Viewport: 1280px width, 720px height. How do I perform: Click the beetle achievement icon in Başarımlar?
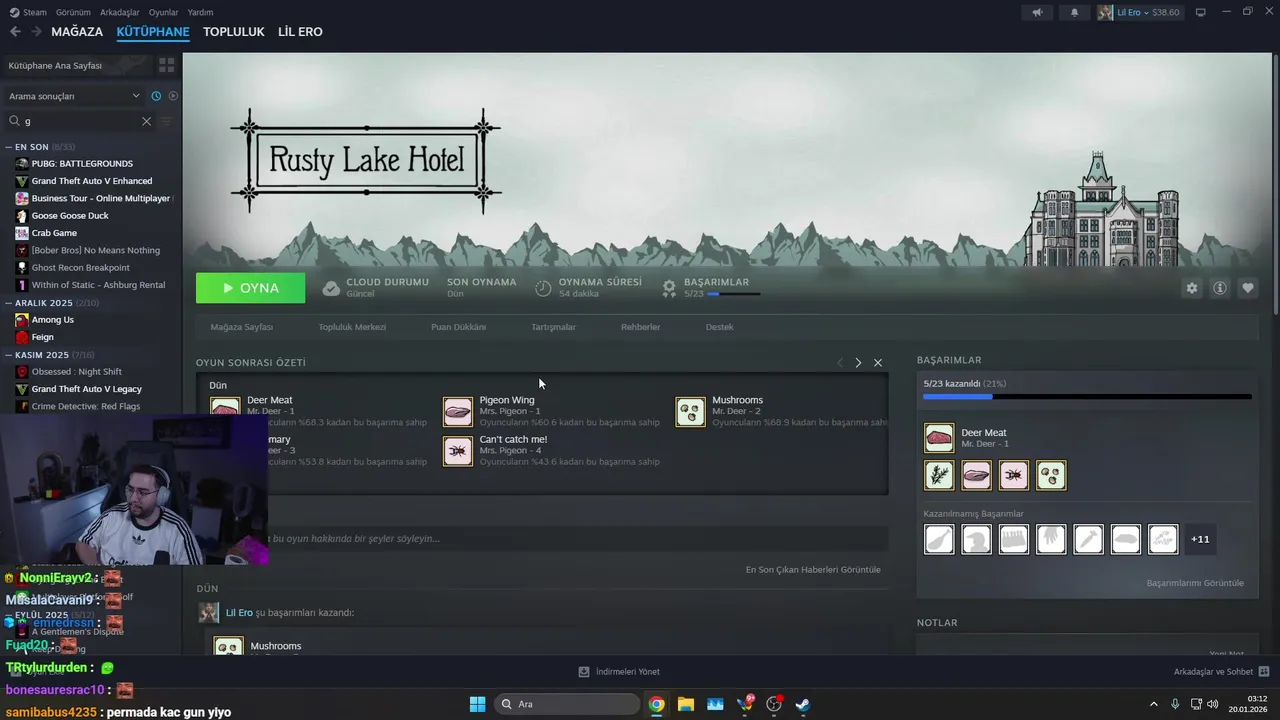pos(1014,475)
